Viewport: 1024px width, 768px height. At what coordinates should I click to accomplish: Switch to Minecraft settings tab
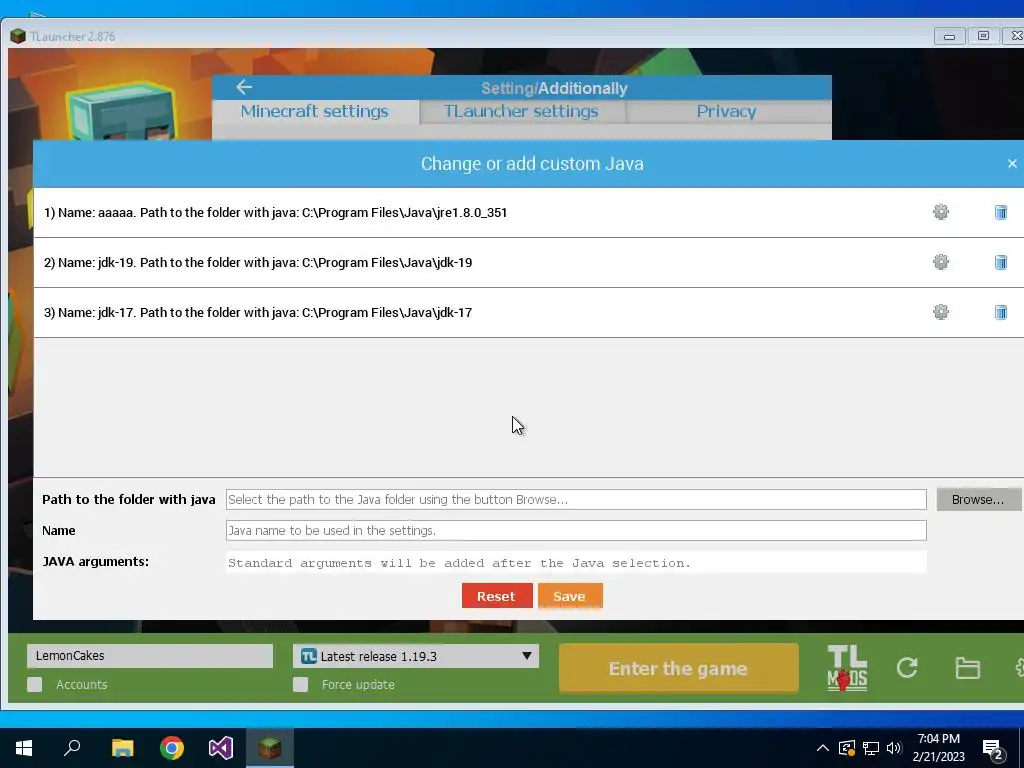point(315,112)
